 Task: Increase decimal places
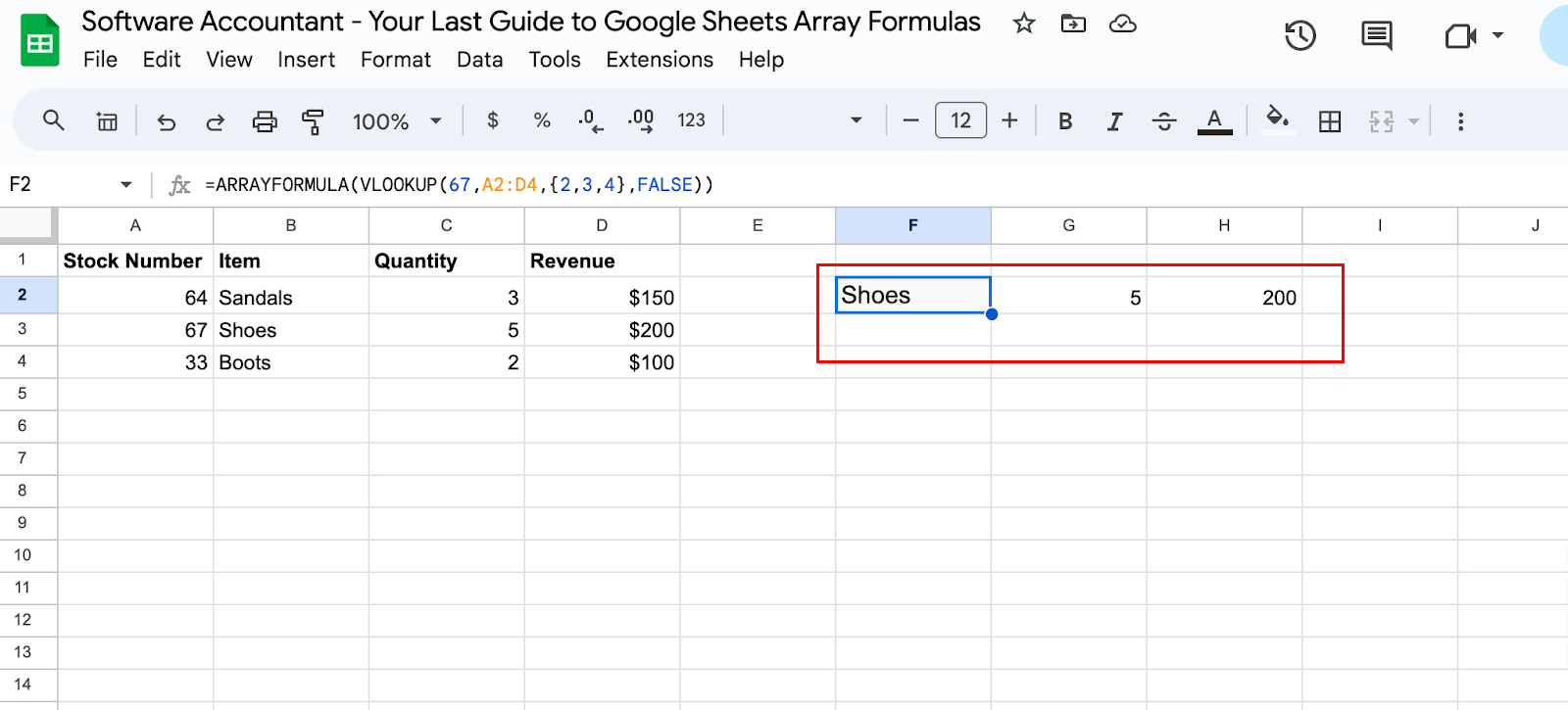tap(641, 120)
